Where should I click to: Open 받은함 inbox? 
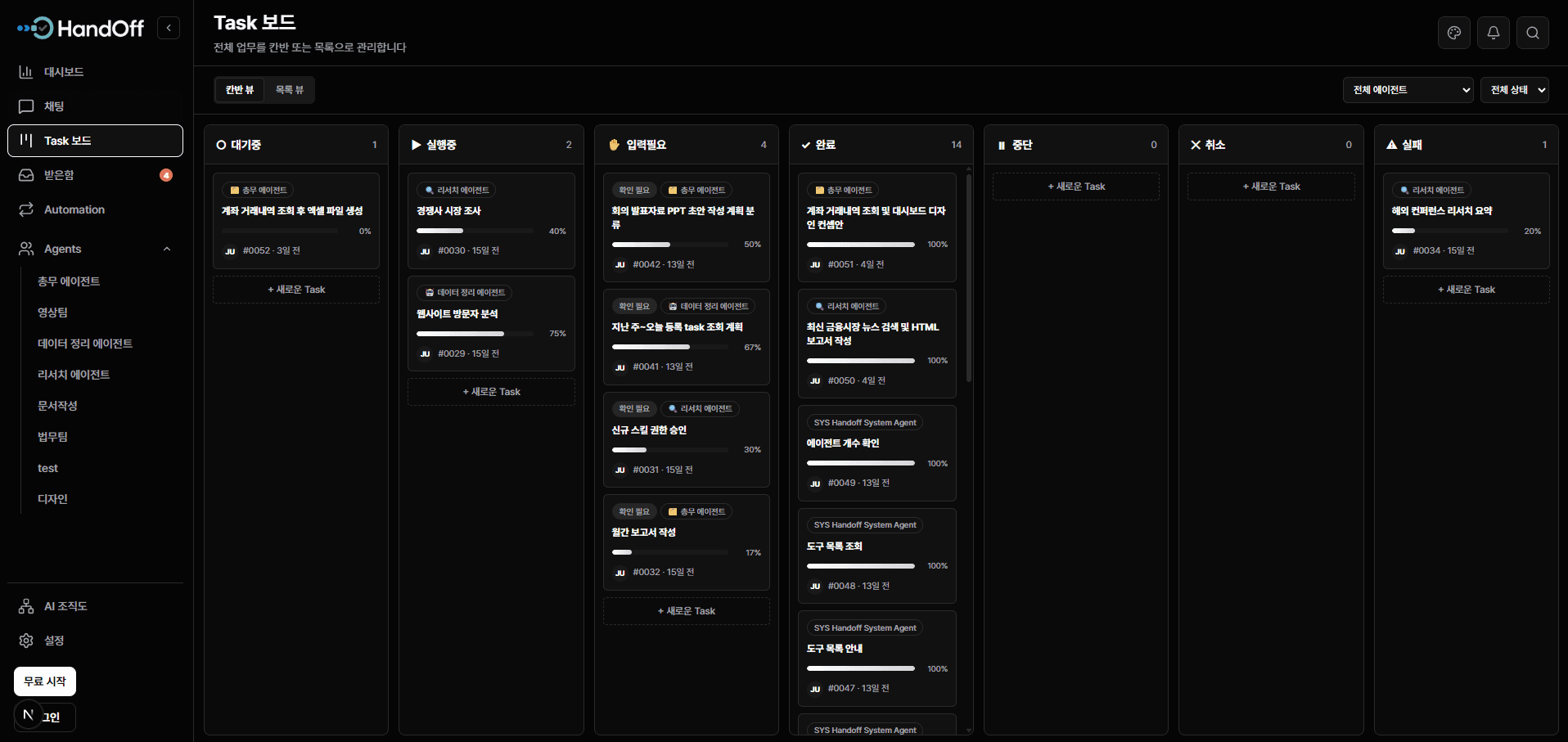[x=95, y=175]
